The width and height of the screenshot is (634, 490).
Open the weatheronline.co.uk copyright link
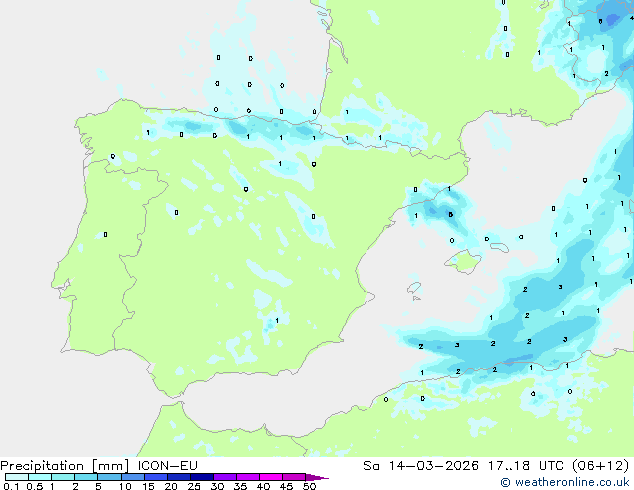point(564,482)
